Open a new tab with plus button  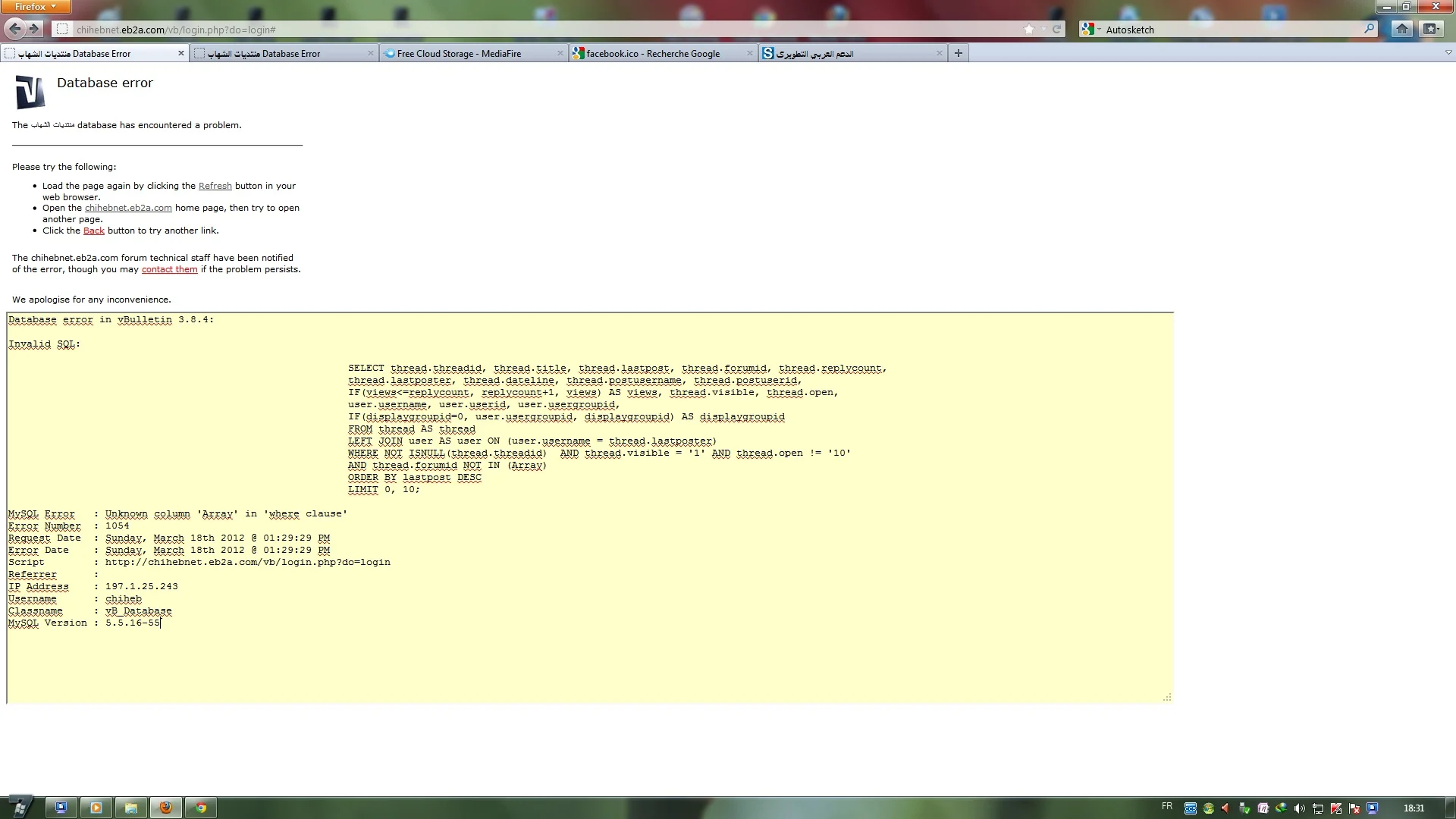click(x=958, y=53)
